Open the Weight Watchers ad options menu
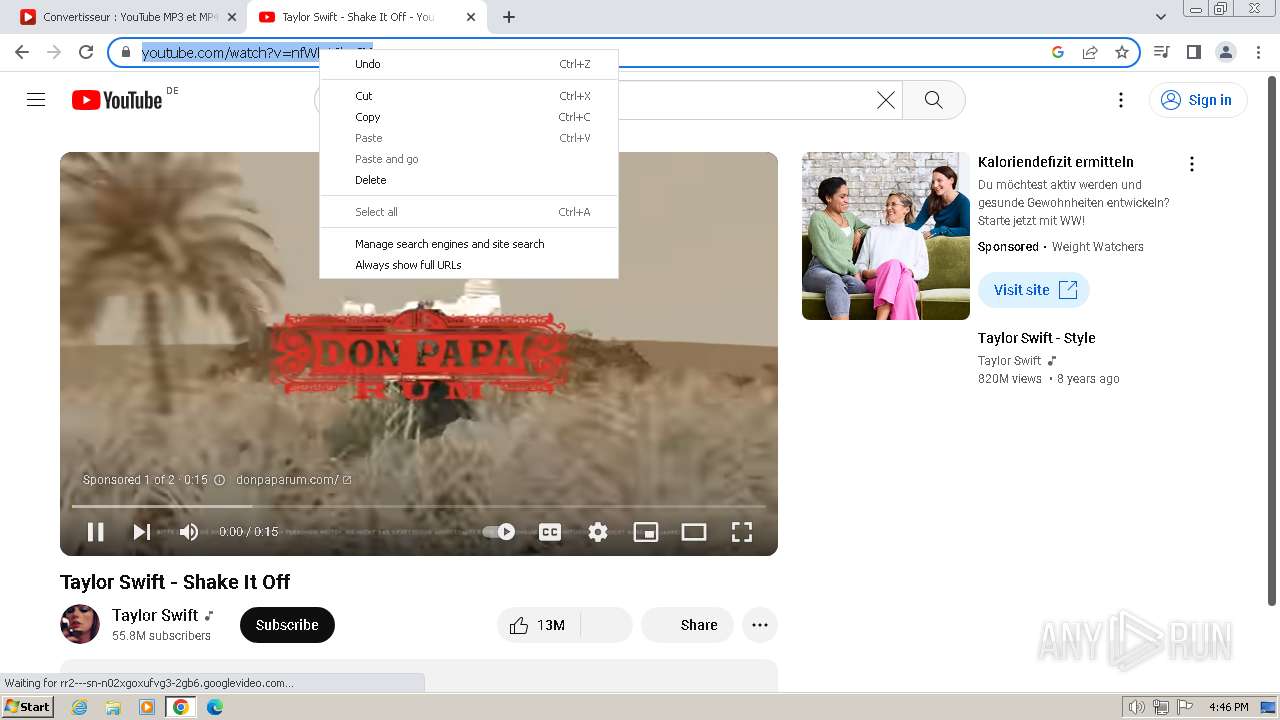This screenshot has height=720, width=1280. point(1191,164)
